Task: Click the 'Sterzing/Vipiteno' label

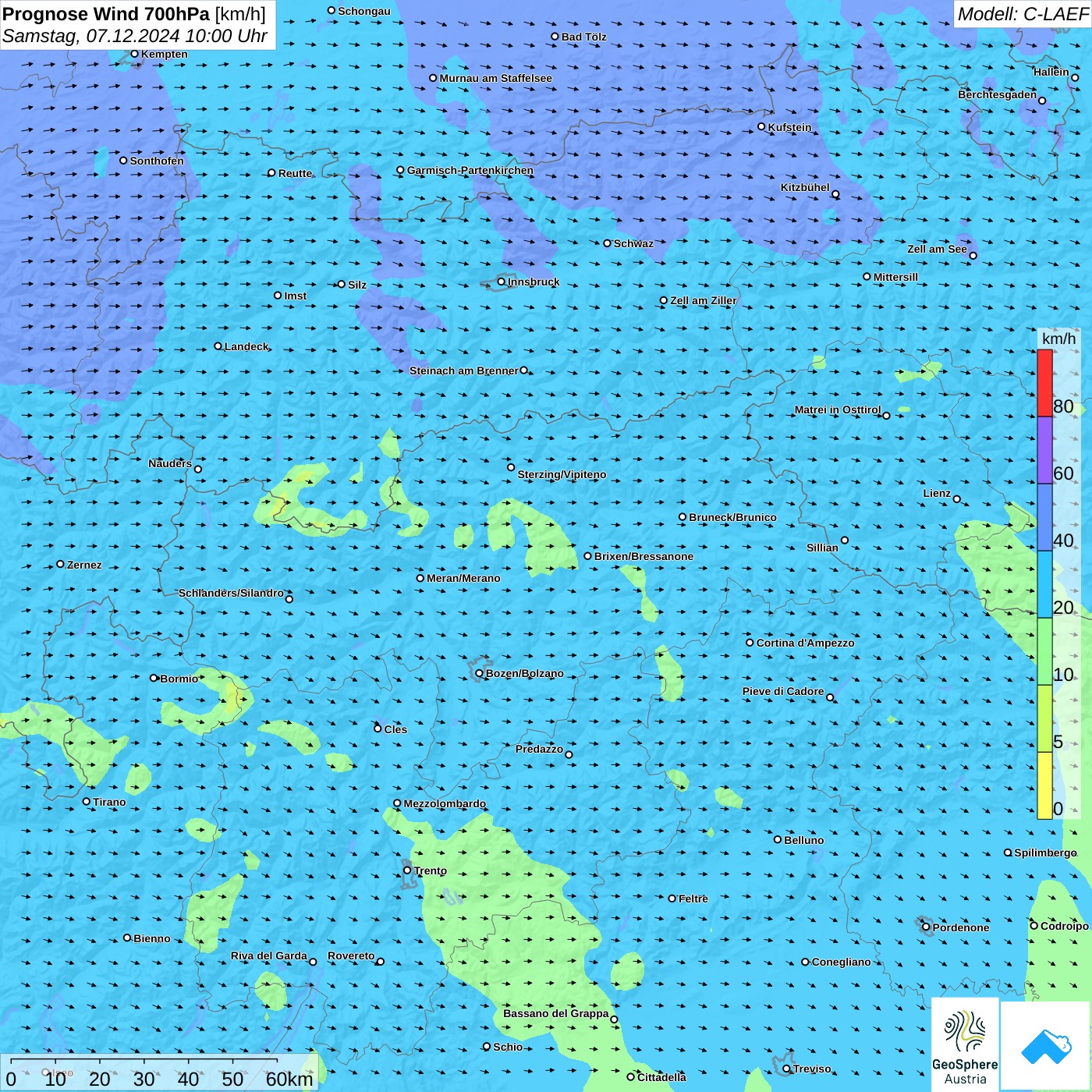Action: coord(562,474)
